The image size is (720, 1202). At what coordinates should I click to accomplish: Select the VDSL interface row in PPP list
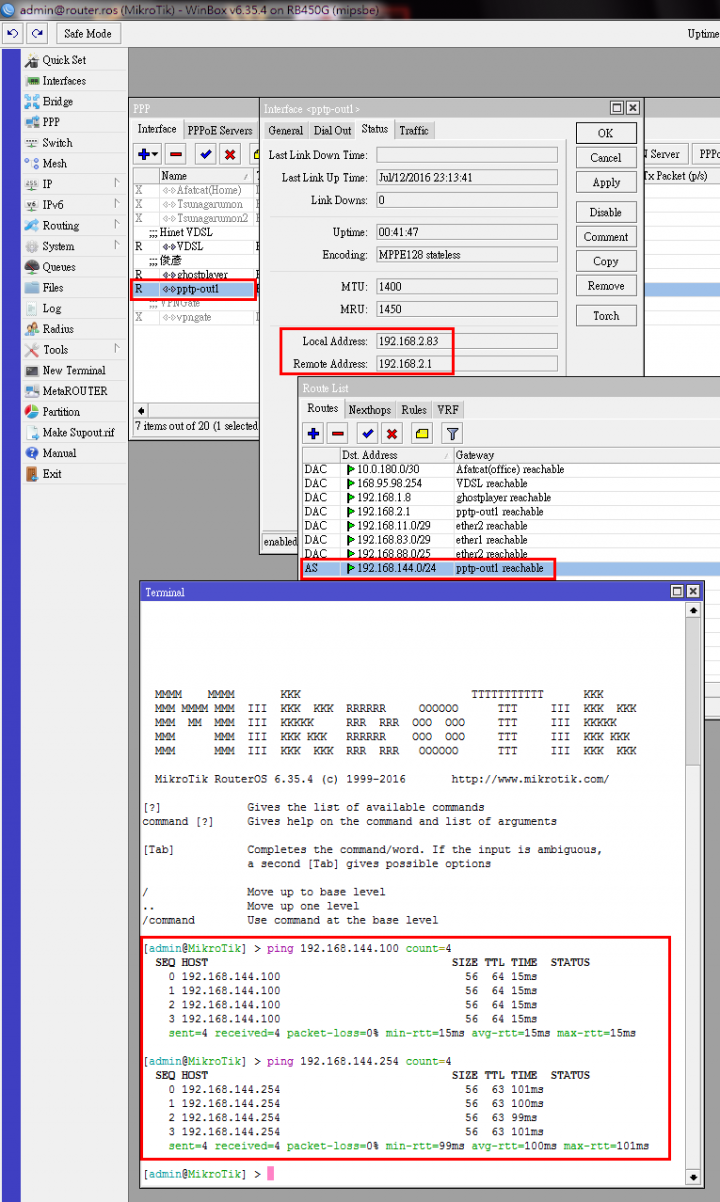(x=195, y=245)
